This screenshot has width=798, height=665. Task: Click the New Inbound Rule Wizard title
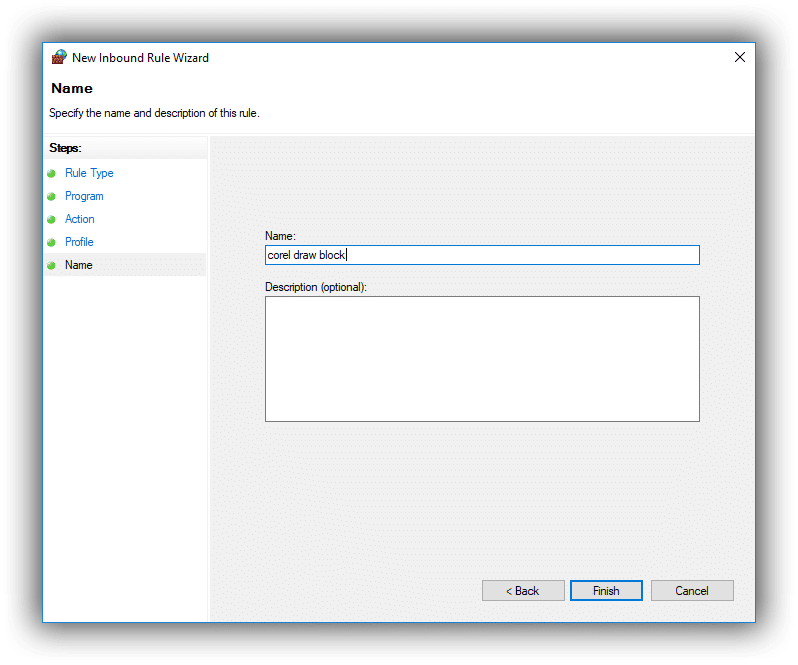click(x=140, y=57)
